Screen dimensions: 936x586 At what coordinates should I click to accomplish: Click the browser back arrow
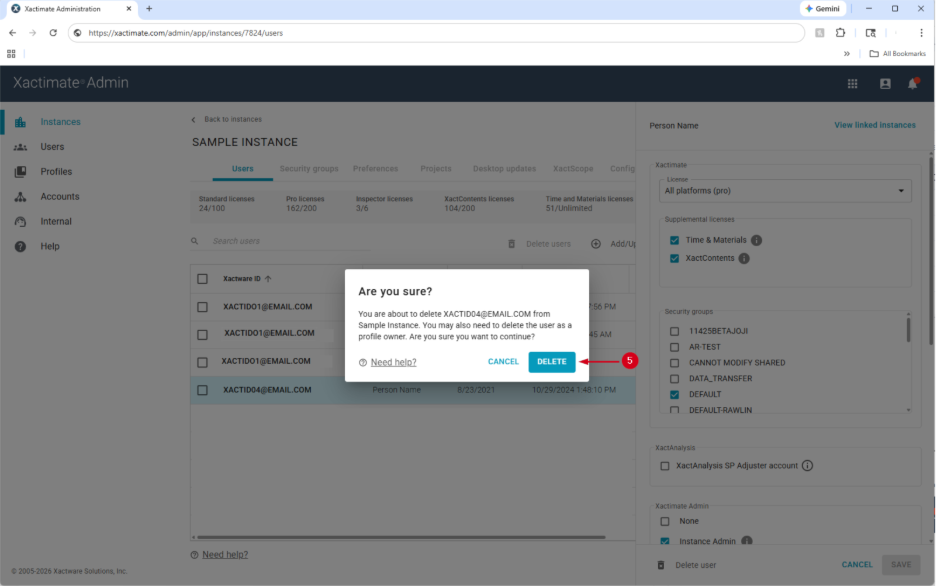(13, 33)
